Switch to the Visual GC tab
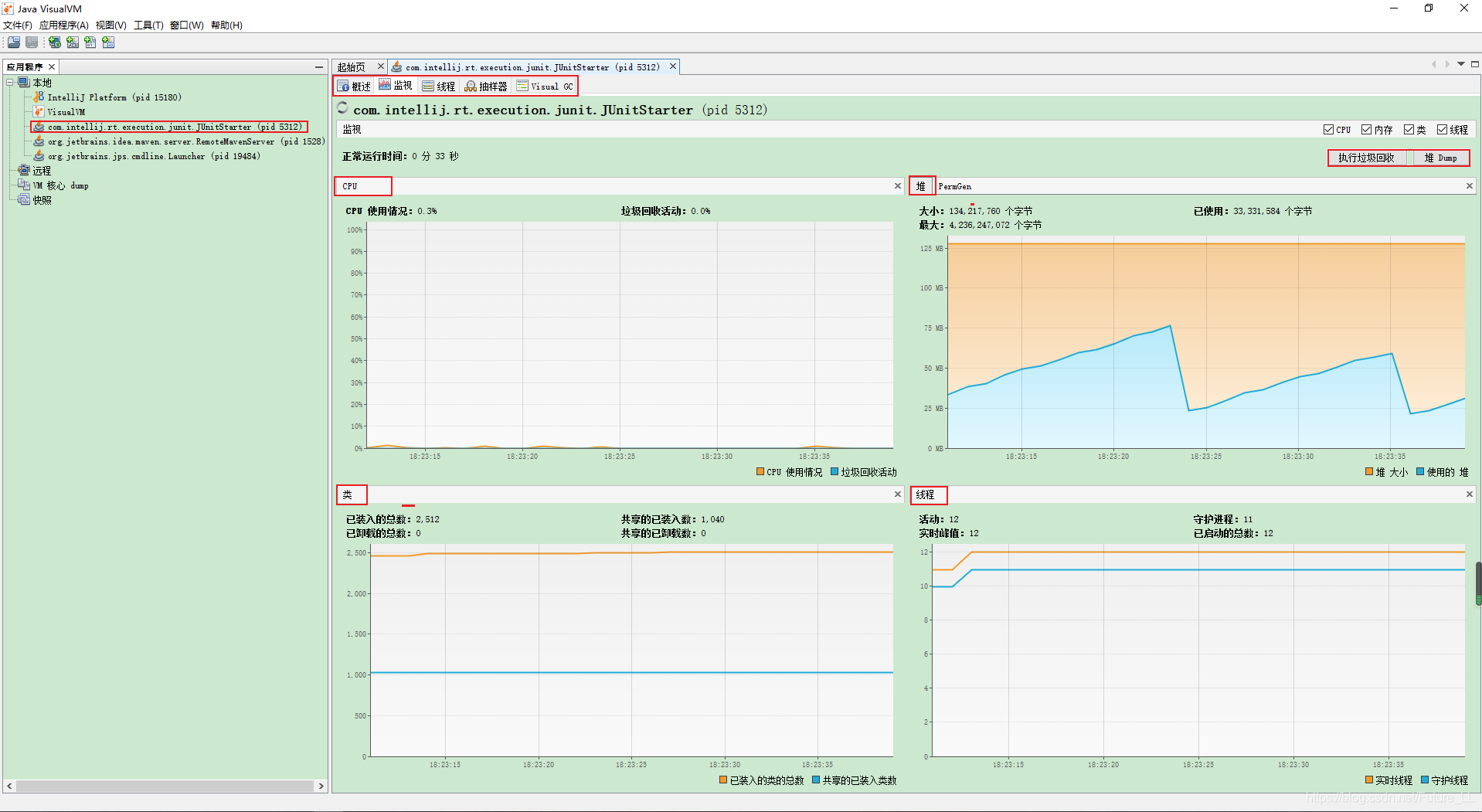1482x812 pixels. coord(546,87)
